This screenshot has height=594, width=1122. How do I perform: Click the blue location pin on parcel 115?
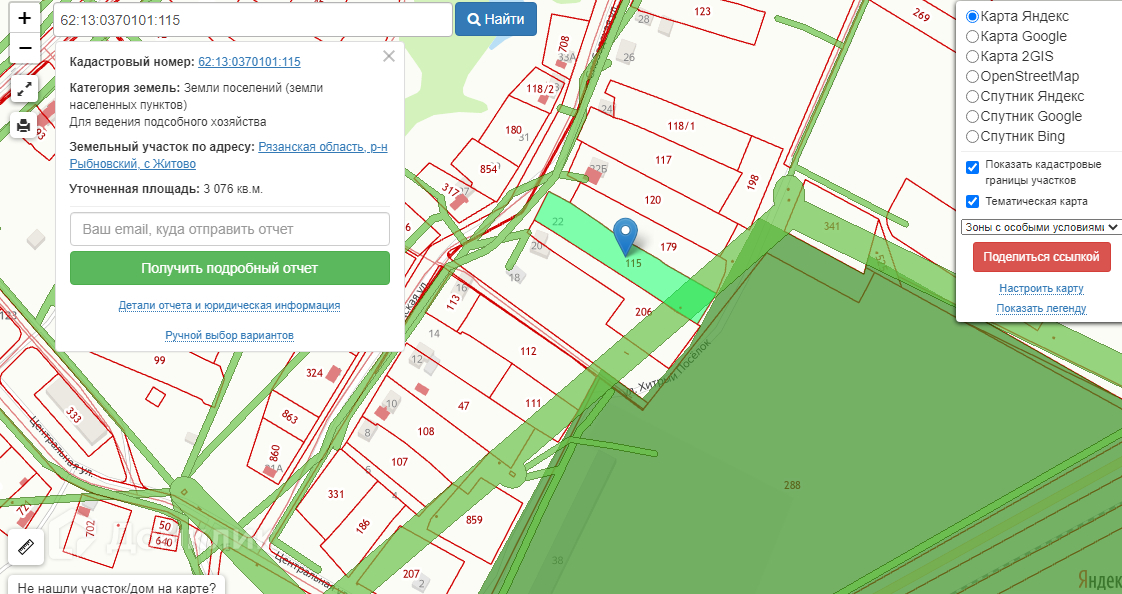(x=626, y=236)
